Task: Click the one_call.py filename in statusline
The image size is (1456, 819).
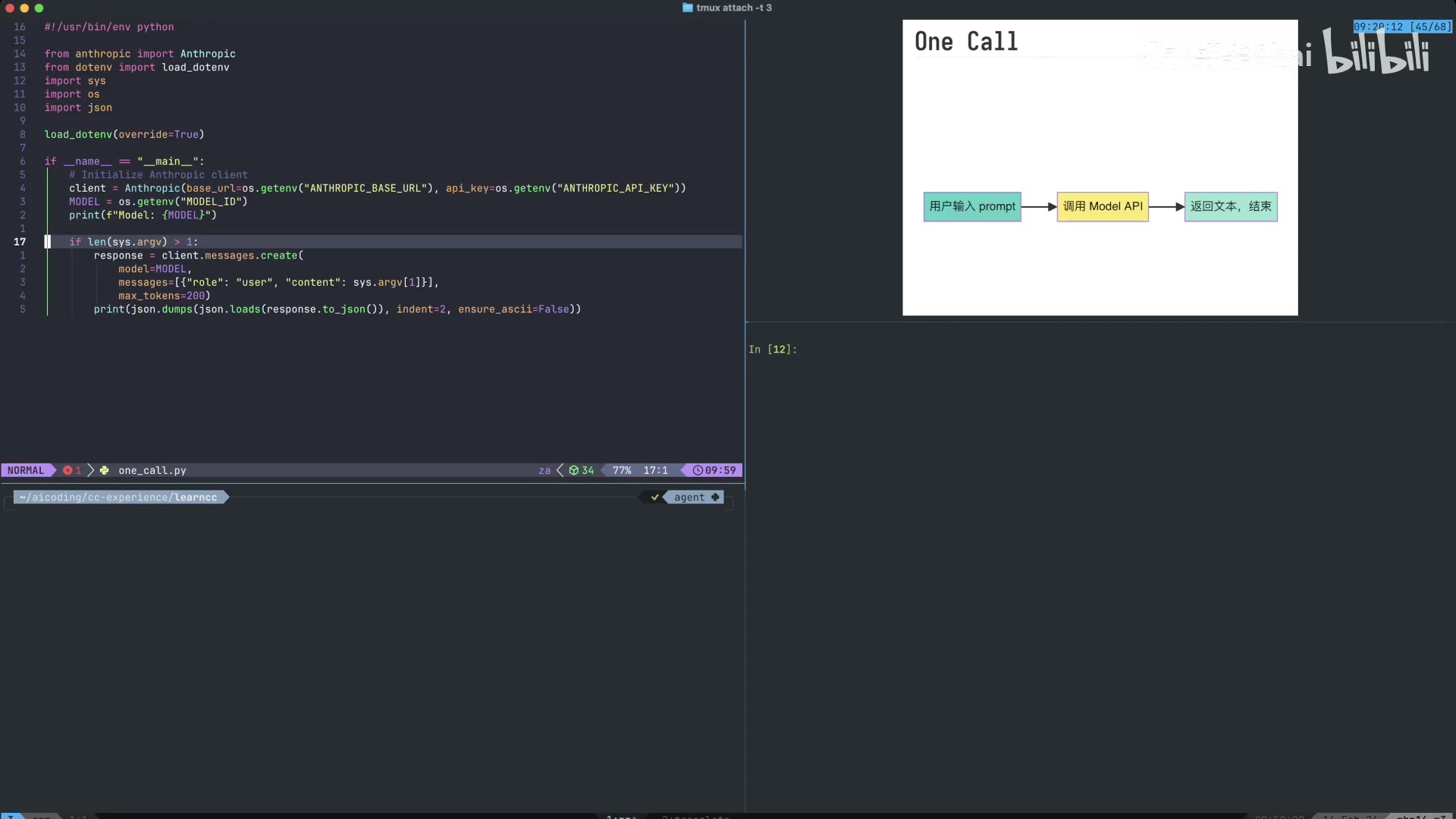Action: click(152, 470)
